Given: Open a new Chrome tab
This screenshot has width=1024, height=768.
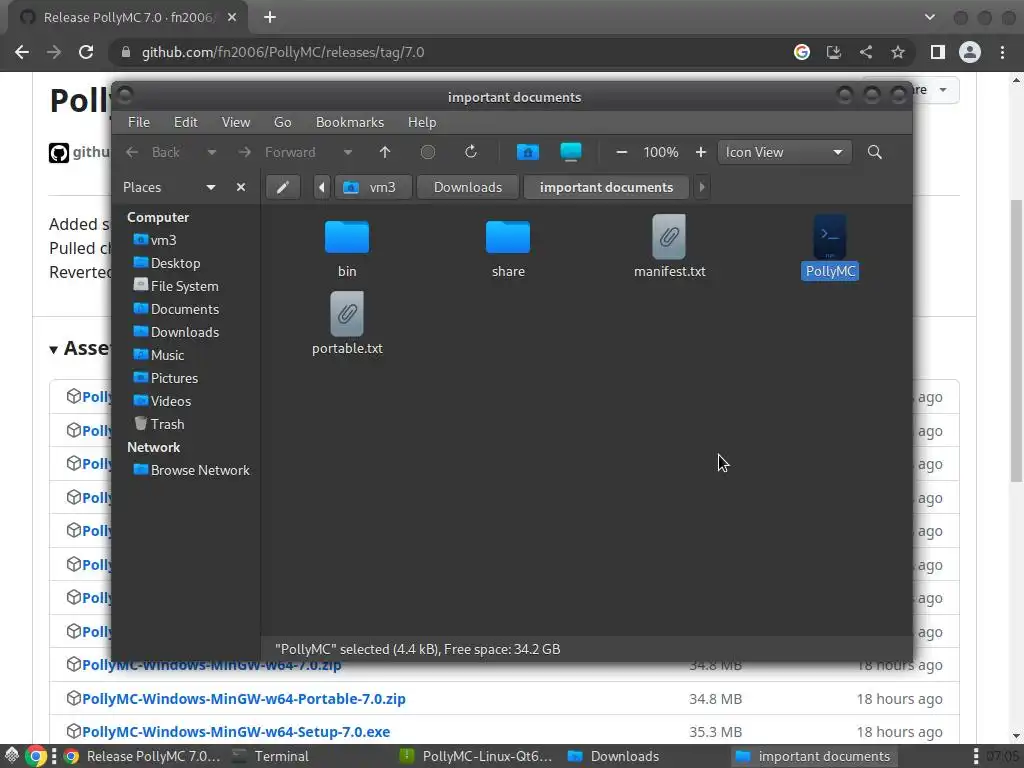Looking at the screenshot, I should (x=270, y=18).
